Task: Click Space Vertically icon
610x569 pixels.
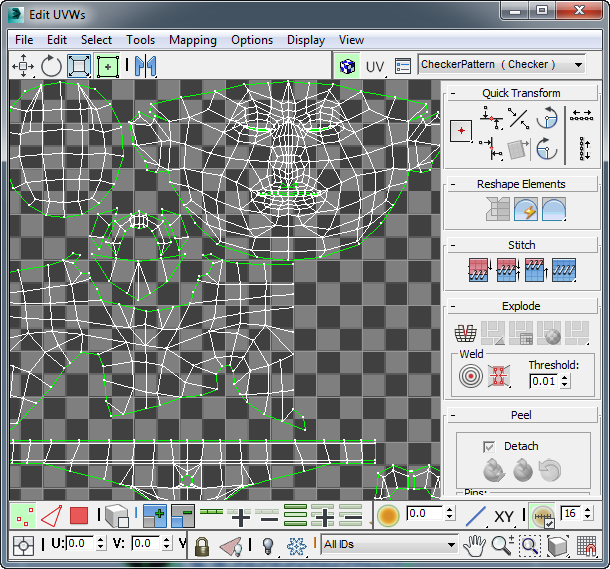Action: coord(585,148)
